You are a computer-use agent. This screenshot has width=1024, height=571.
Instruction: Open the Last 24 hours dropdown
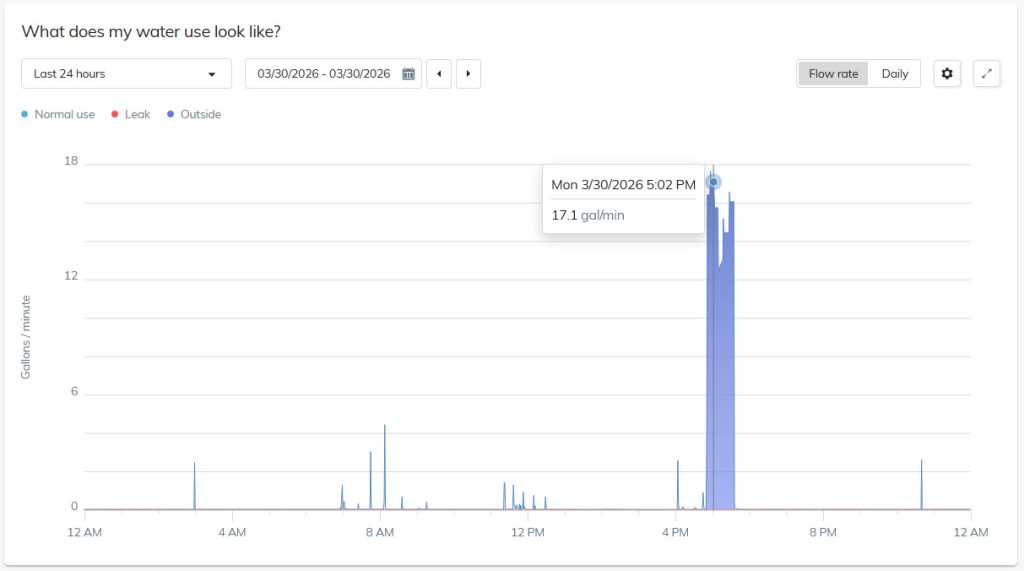pos(126,74)
